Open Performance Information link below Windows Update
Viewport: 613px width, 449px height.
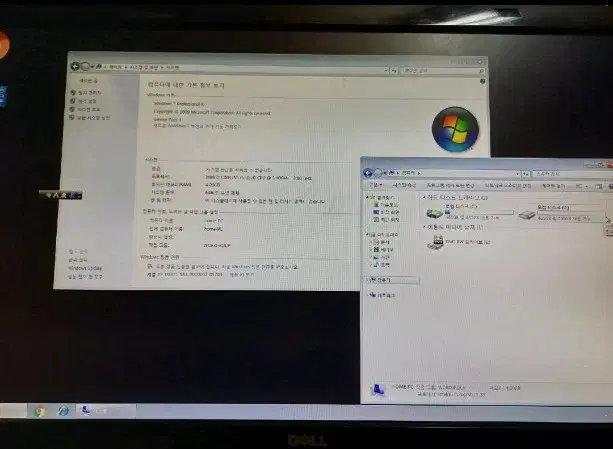coord(85,277)
